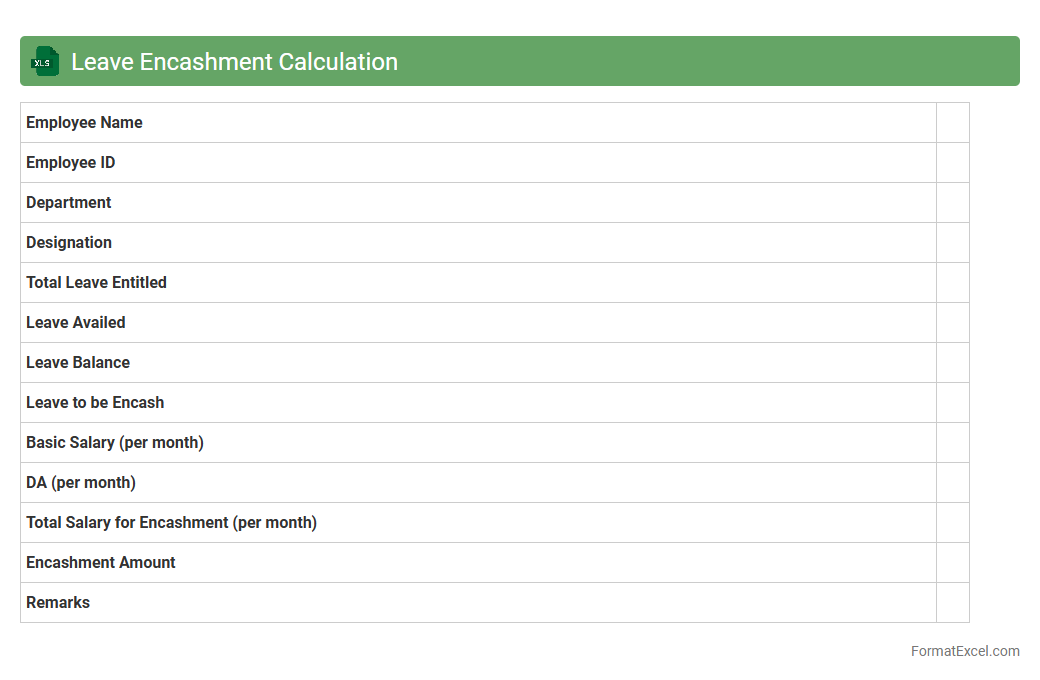1040x680 pixels.
Task: Click the XLS file icon in header
Action: tap(45, 61)
